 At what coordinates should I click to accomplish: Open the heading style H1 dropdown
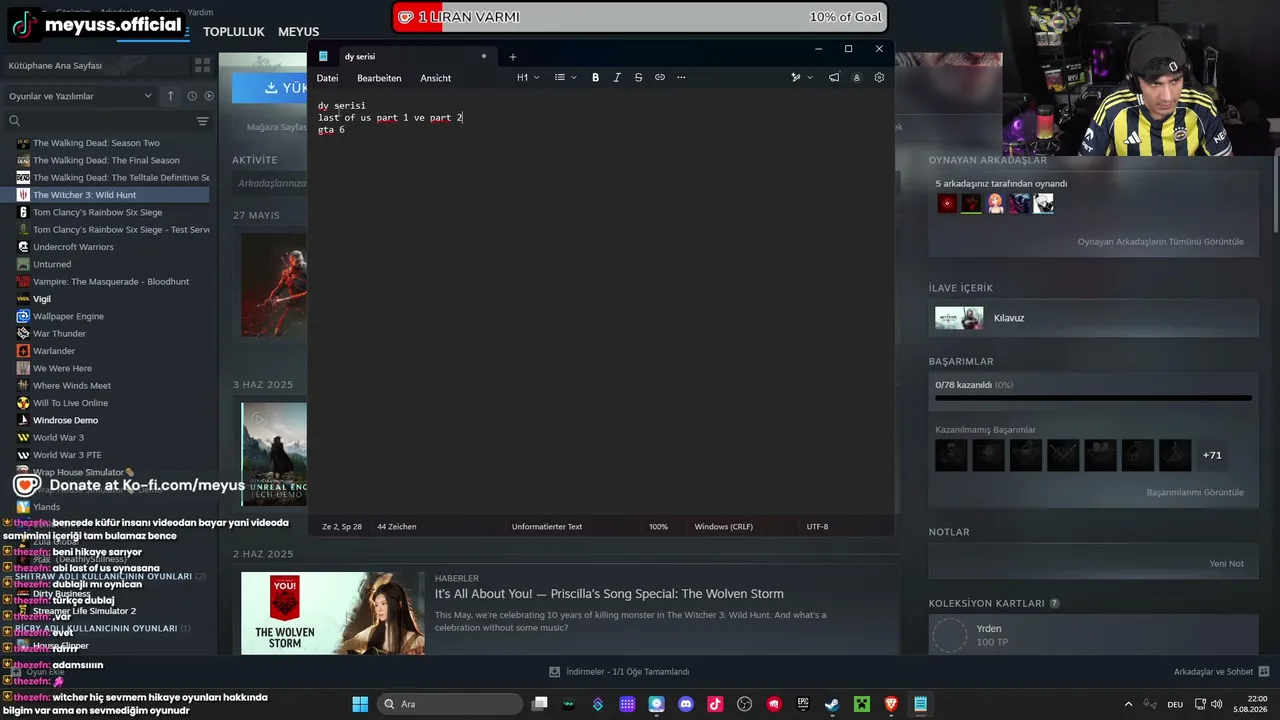[x=528, y=77]
